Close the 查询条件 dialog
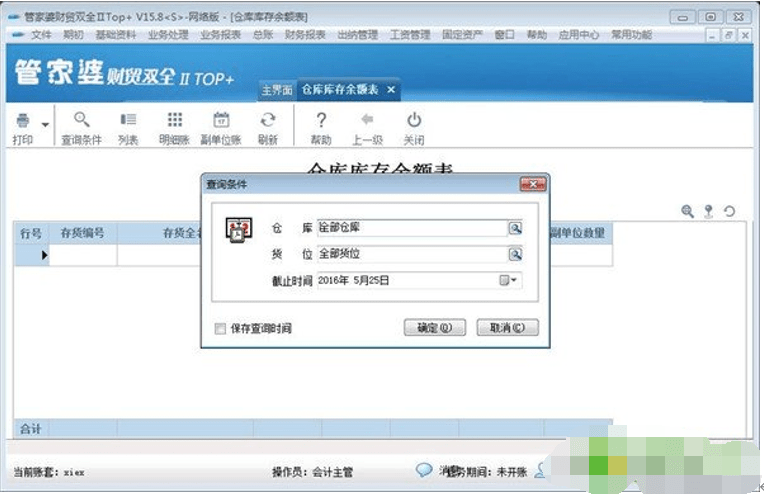 point(533,184)
